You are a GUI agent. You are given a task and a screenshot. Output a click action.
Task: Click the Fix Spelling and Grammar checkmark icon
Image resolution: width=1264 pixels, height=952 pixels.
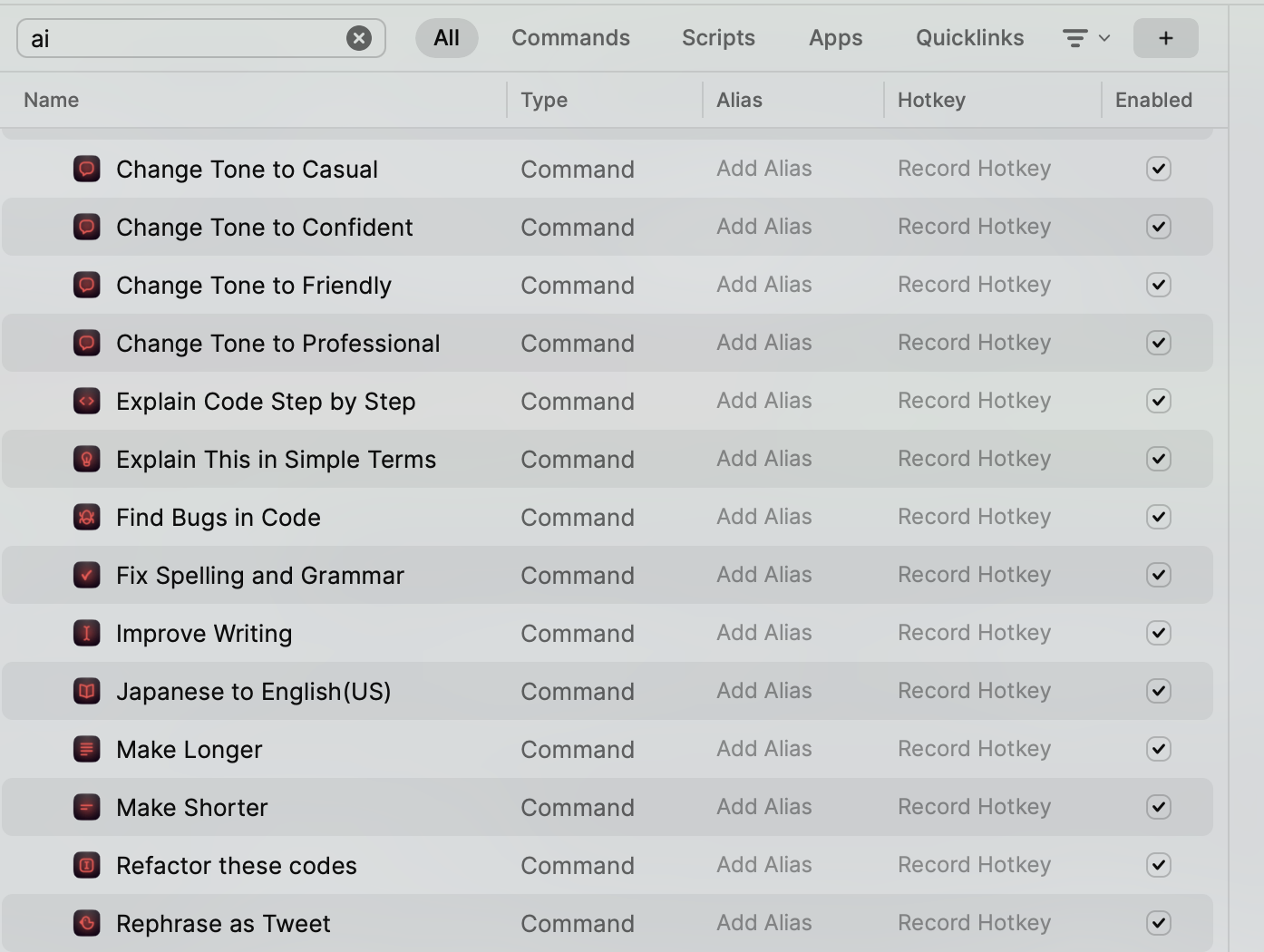pos(86,575)
